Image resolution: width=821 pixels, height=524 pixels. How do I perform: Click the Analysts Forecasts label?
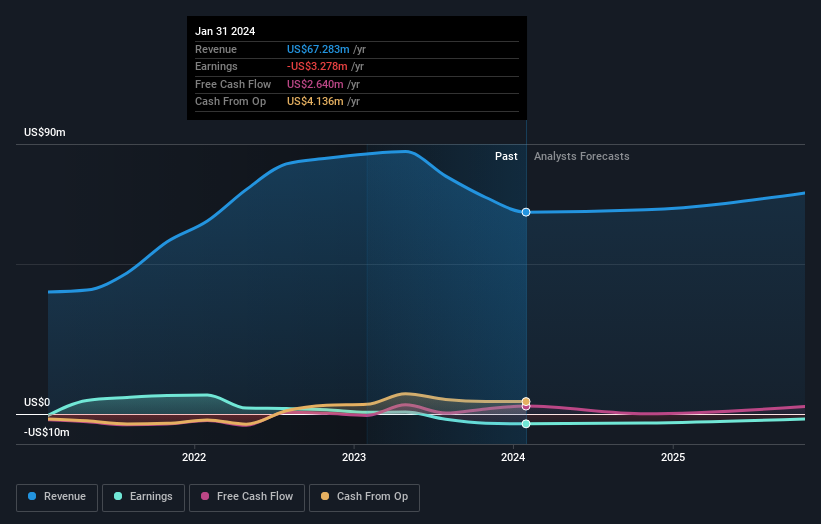pyautogui.click(x=582, y=157)
